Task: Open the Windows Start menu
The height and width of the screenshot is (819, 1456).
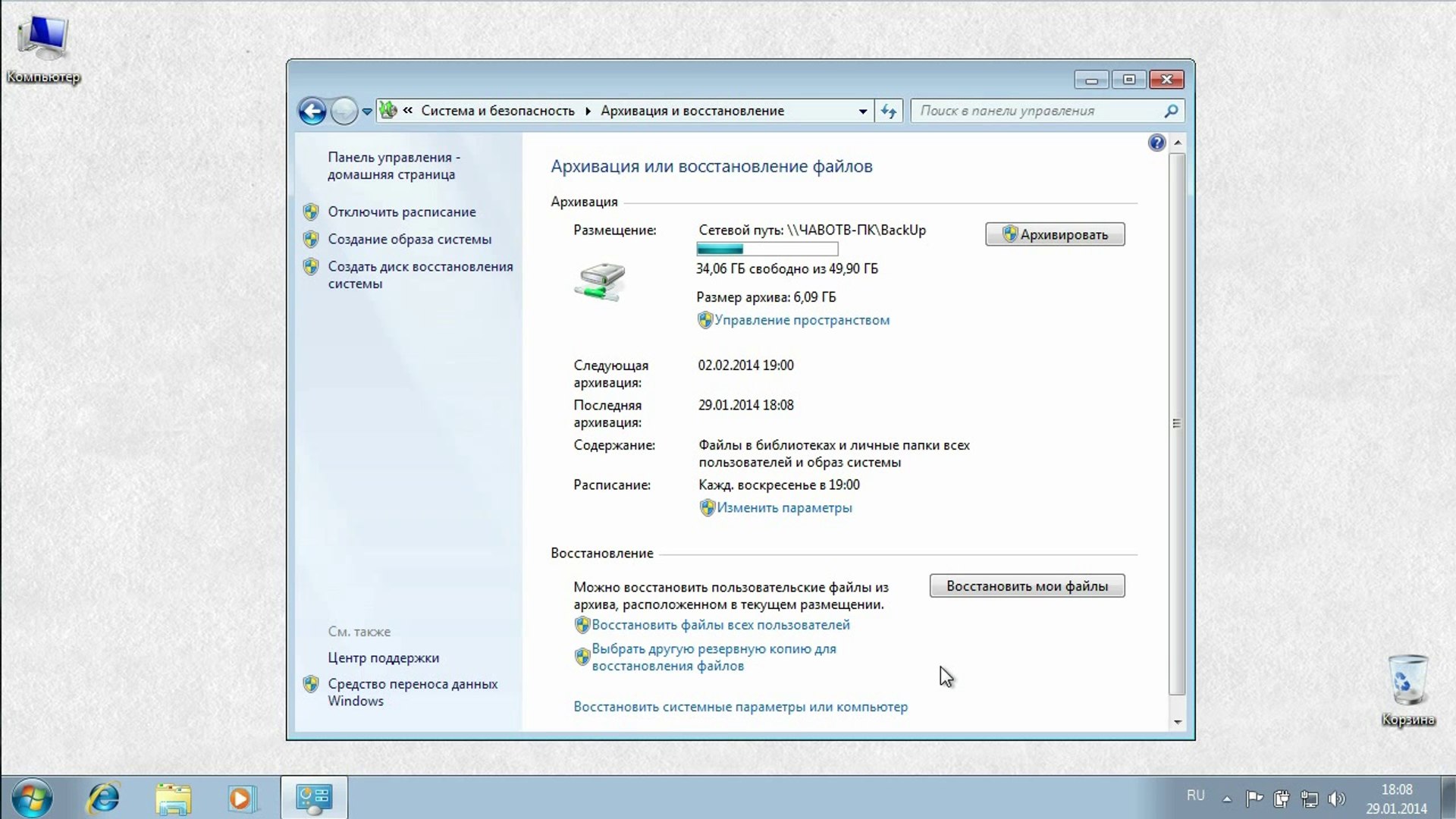Action: (32, 798)
